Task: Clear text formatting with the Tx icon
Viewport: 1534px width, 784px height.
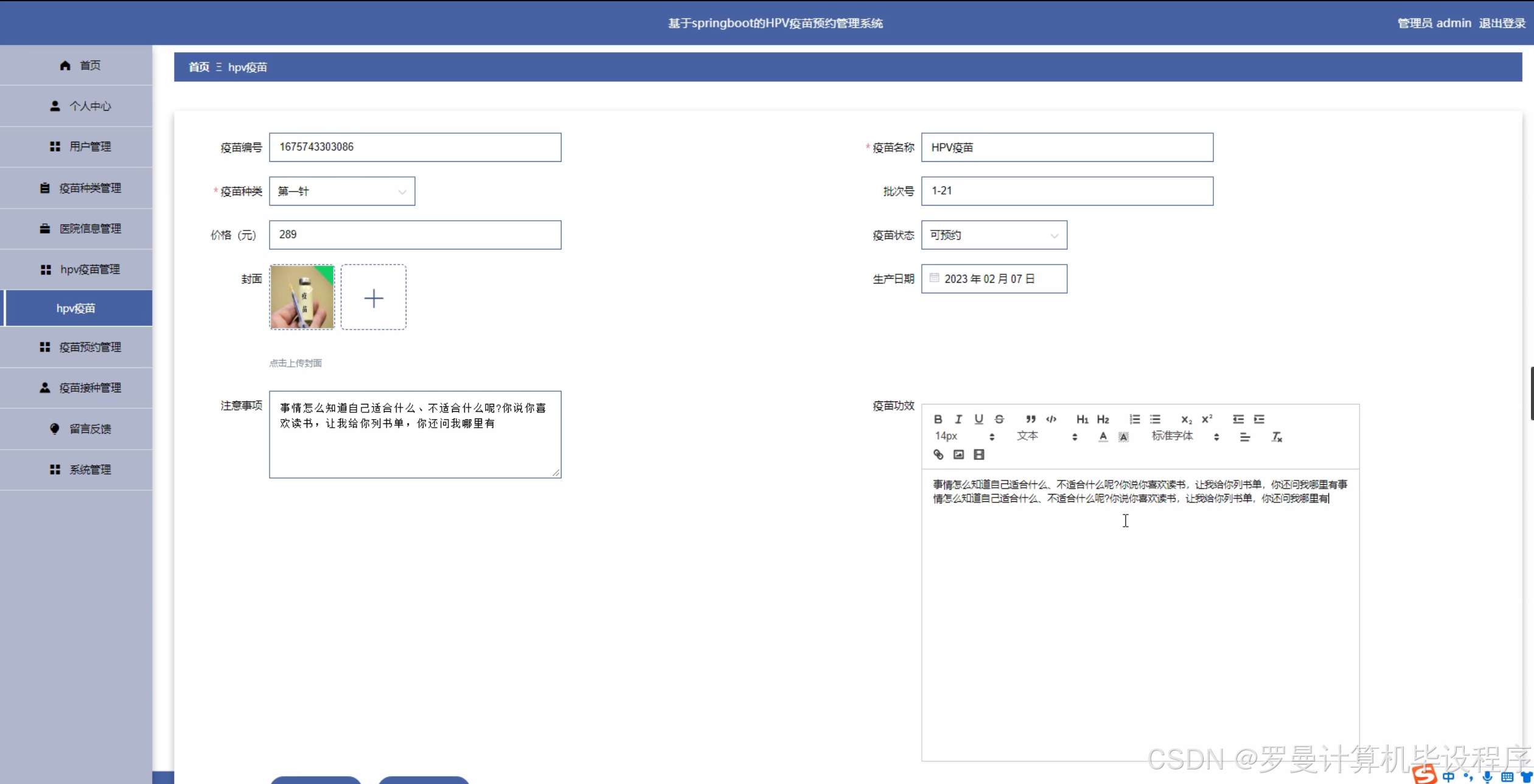Action: click(1277, 437)
